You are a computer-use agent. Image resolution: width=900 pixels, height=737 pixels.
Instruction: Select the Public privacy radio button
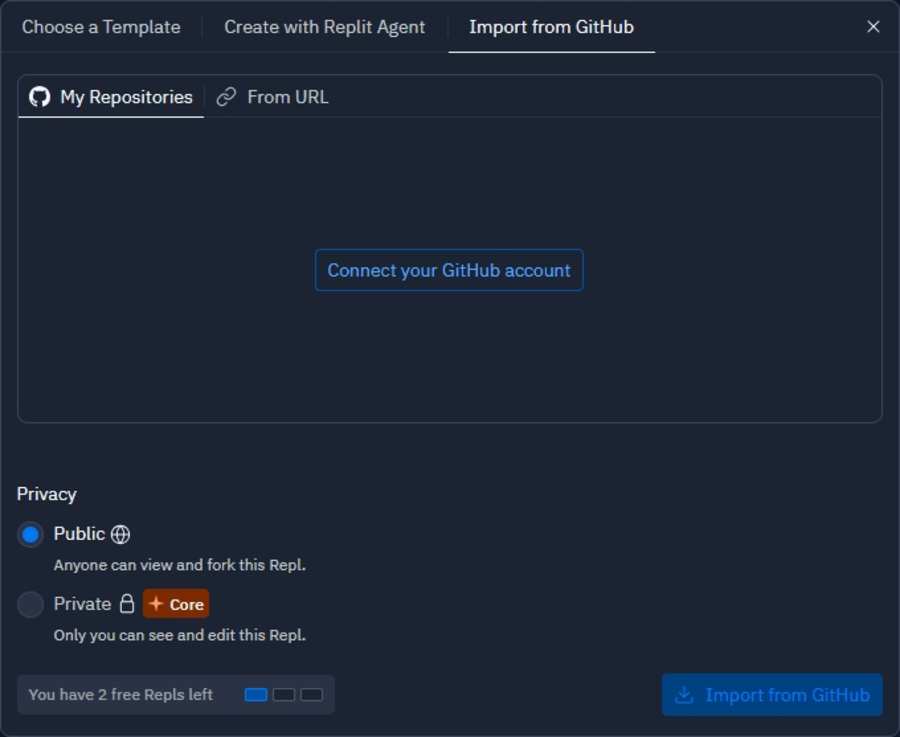(x=30, y=534)
